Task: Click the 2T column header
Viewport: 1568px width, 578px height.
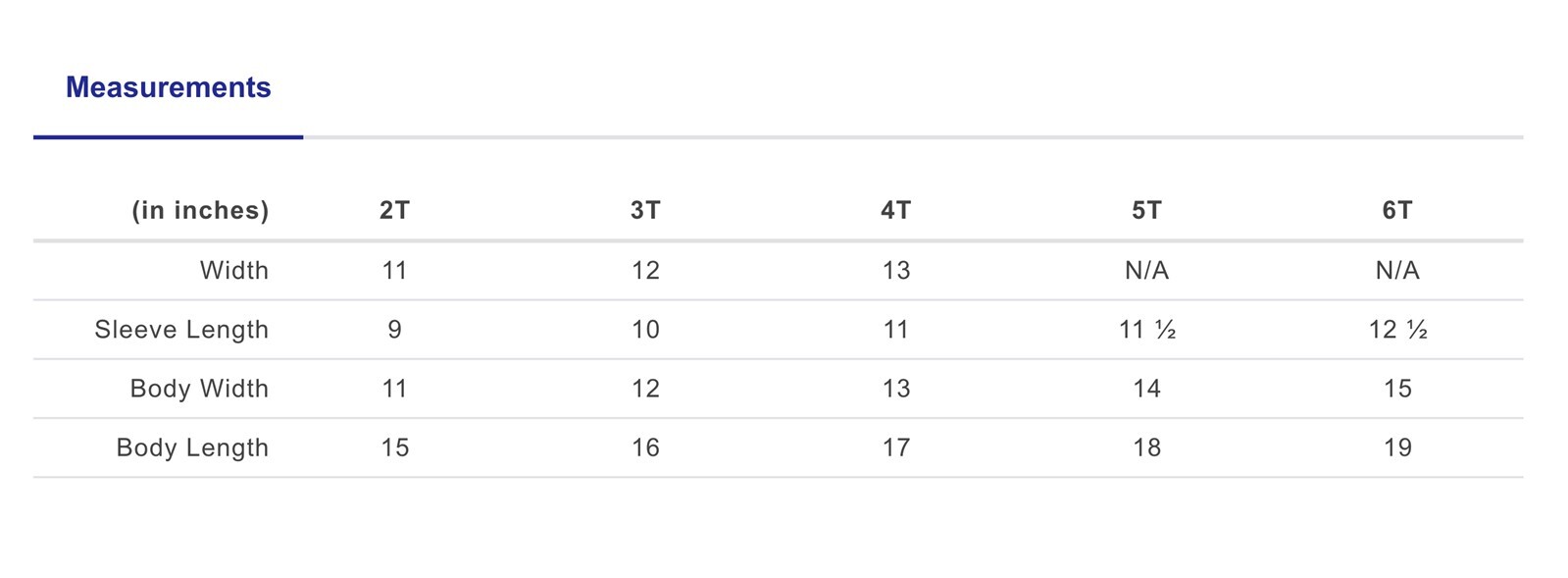Action: [x=394, y=211]
